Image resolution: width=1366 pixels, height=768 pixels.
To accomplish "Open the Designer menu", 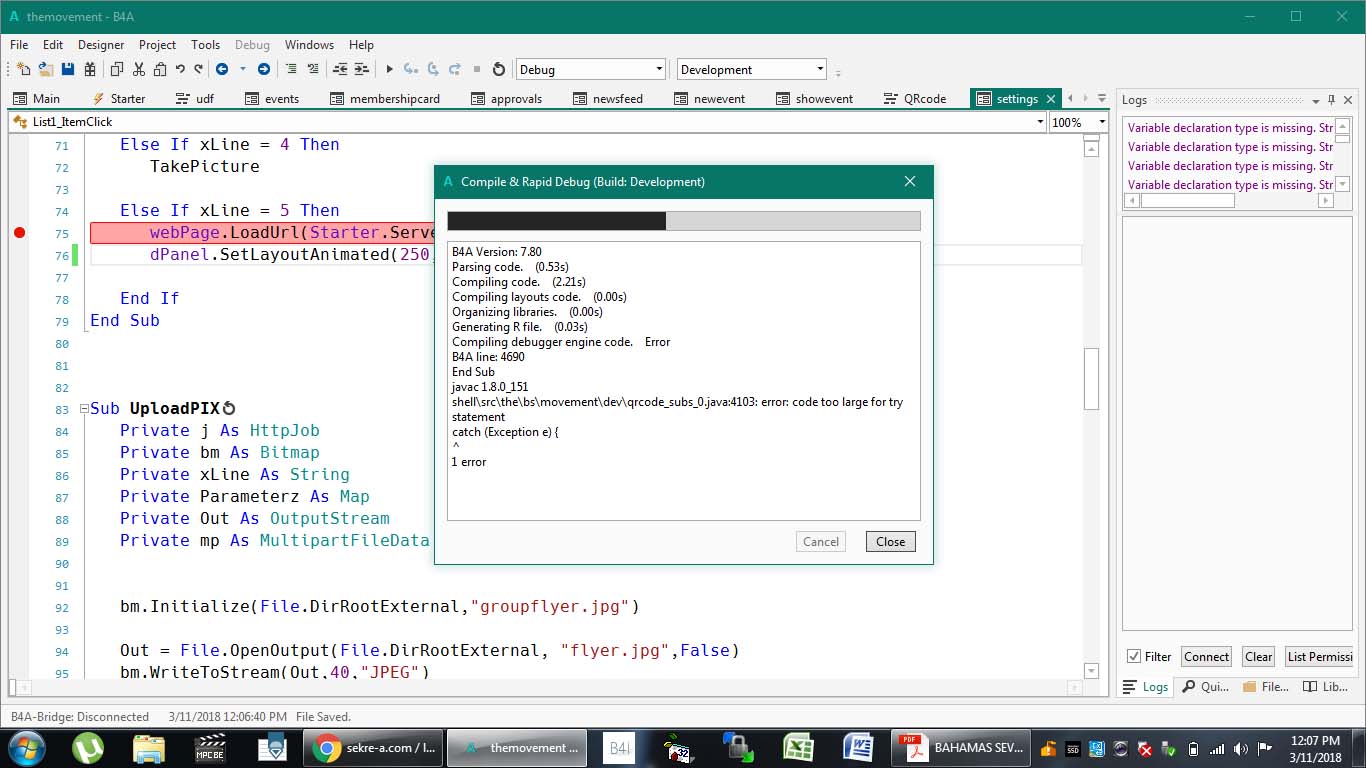I will click(x=101, y=45).
